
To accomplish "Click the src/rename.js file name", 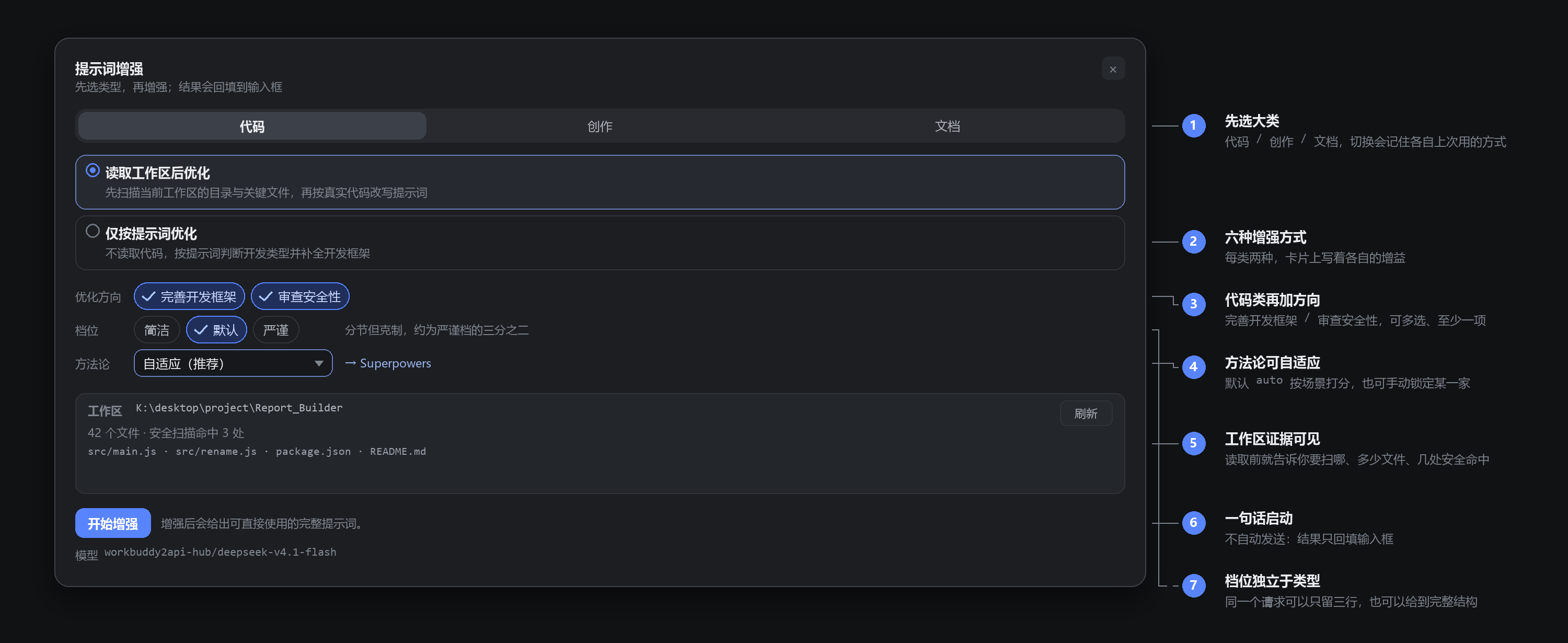I will 216,451.
